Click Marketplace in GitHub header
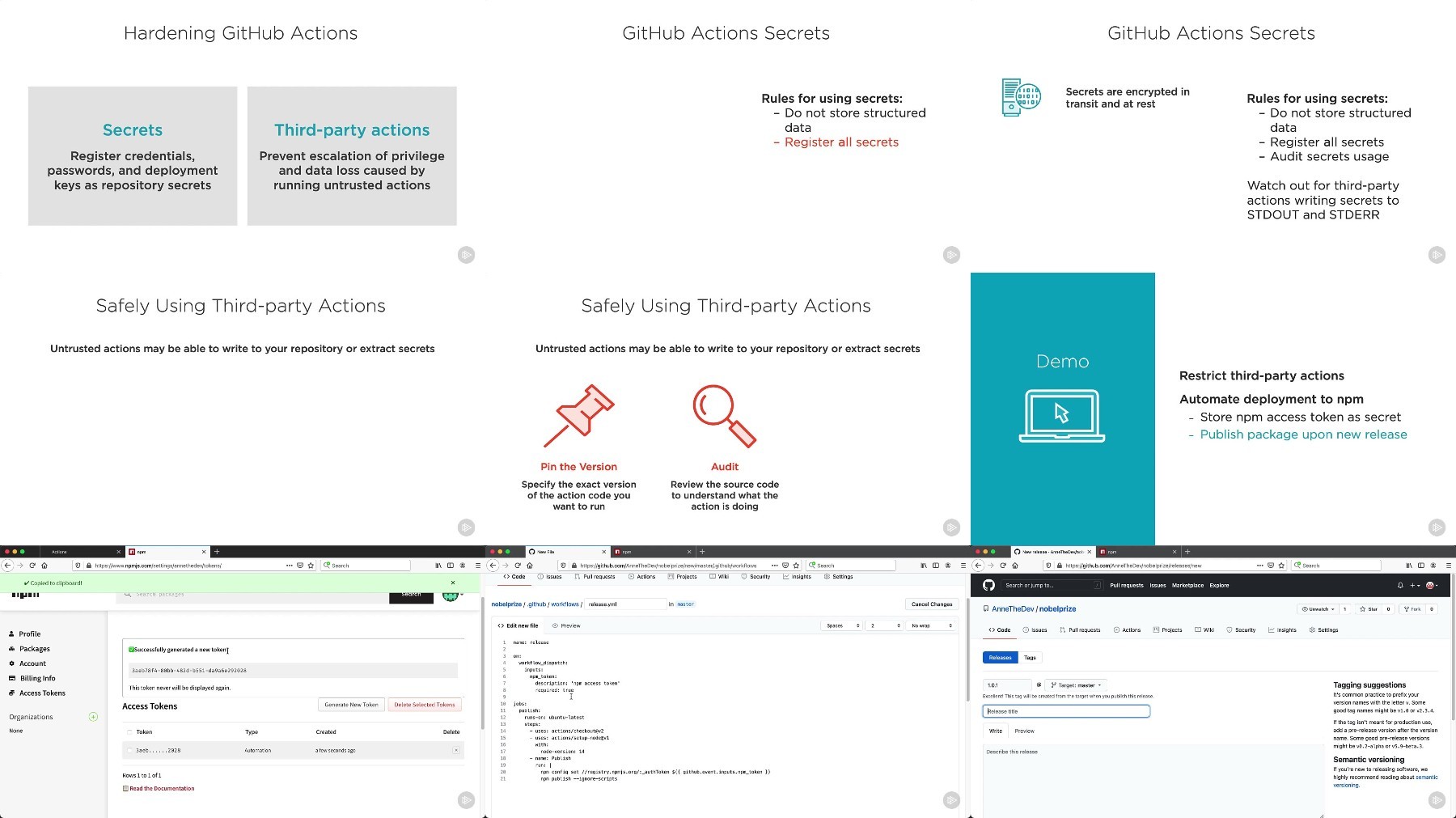 (x=1187, y=585)
